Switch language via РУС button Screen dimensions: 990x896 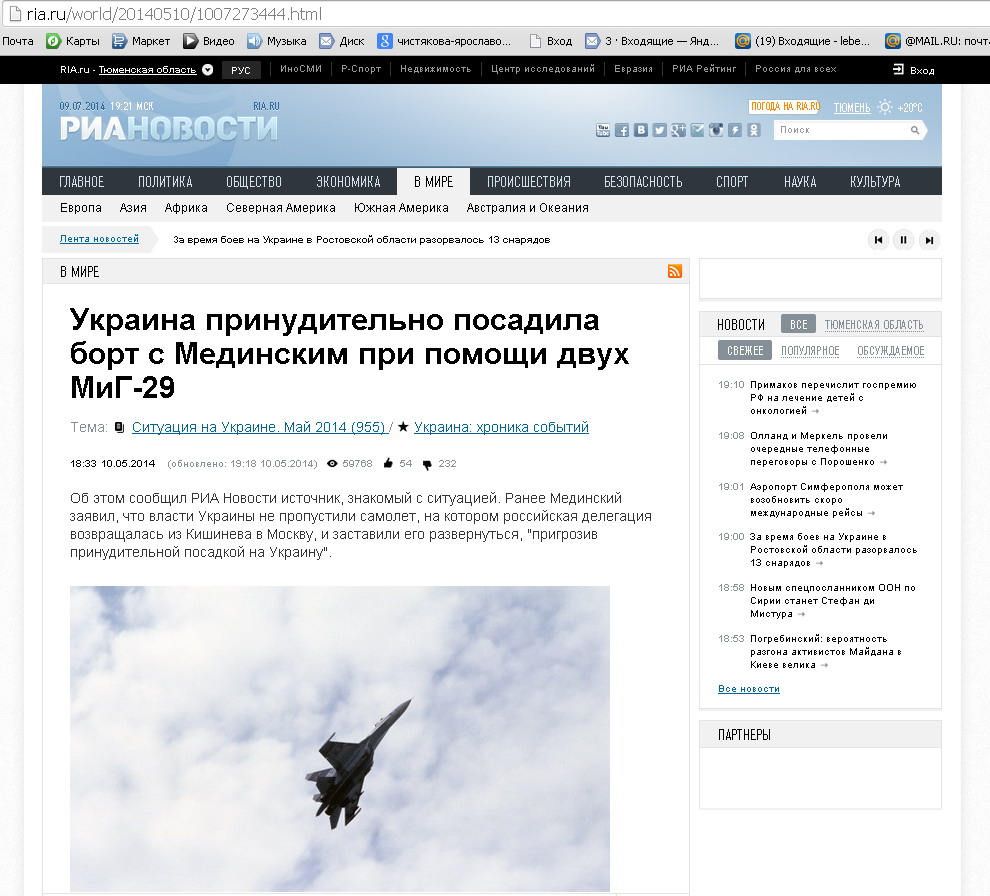pyautogui.click(x=241, y=69)
